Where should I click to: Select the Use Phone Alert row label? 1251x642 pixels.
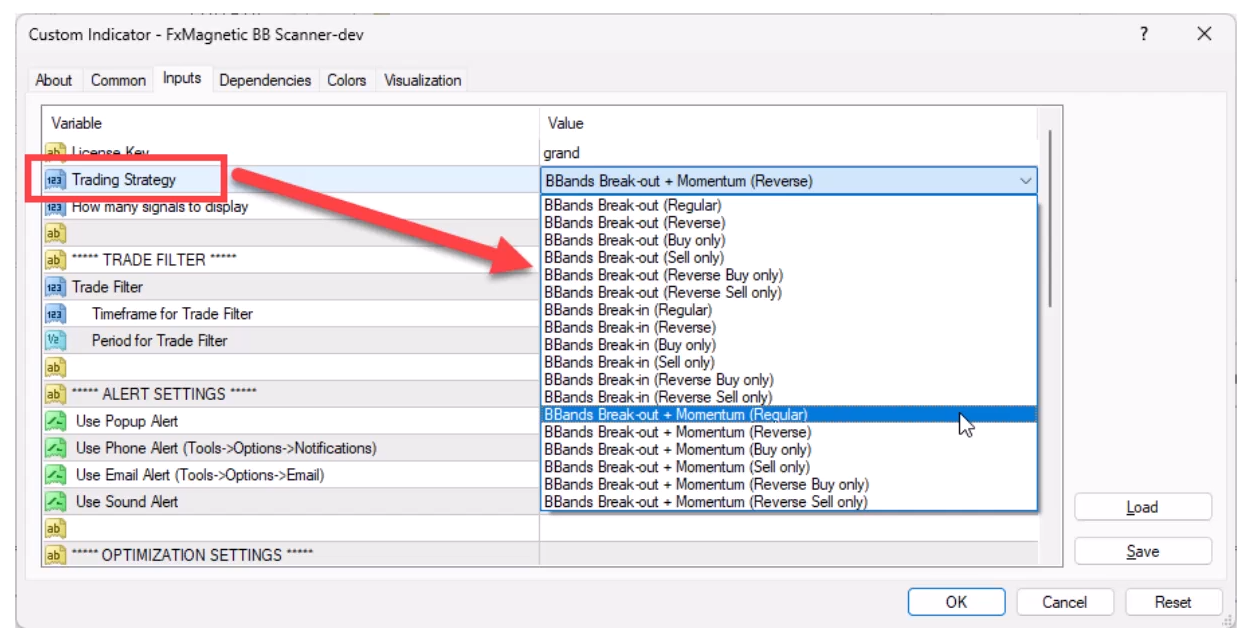[226, 448]
